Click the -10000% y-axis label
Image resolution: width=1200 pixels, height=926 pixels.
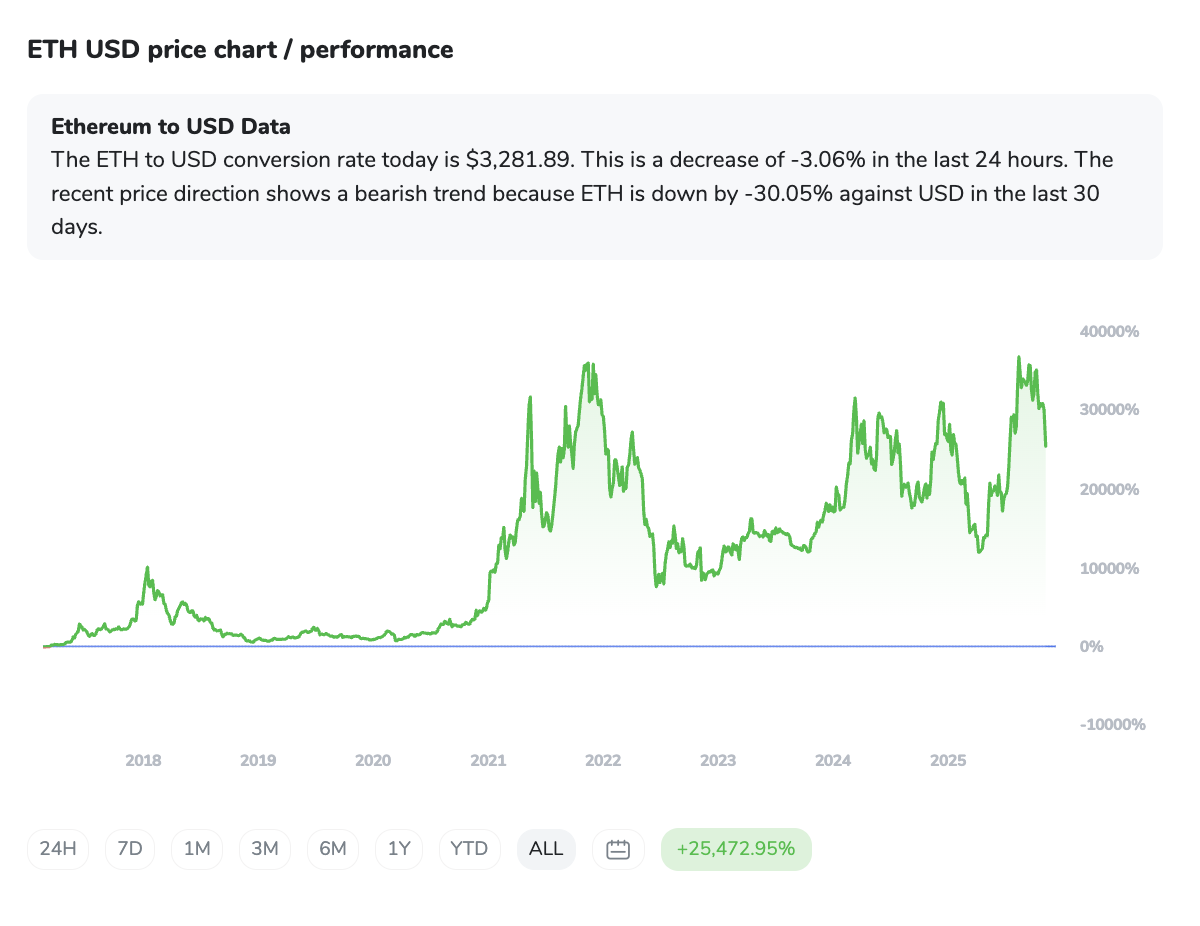[1112, 725]
